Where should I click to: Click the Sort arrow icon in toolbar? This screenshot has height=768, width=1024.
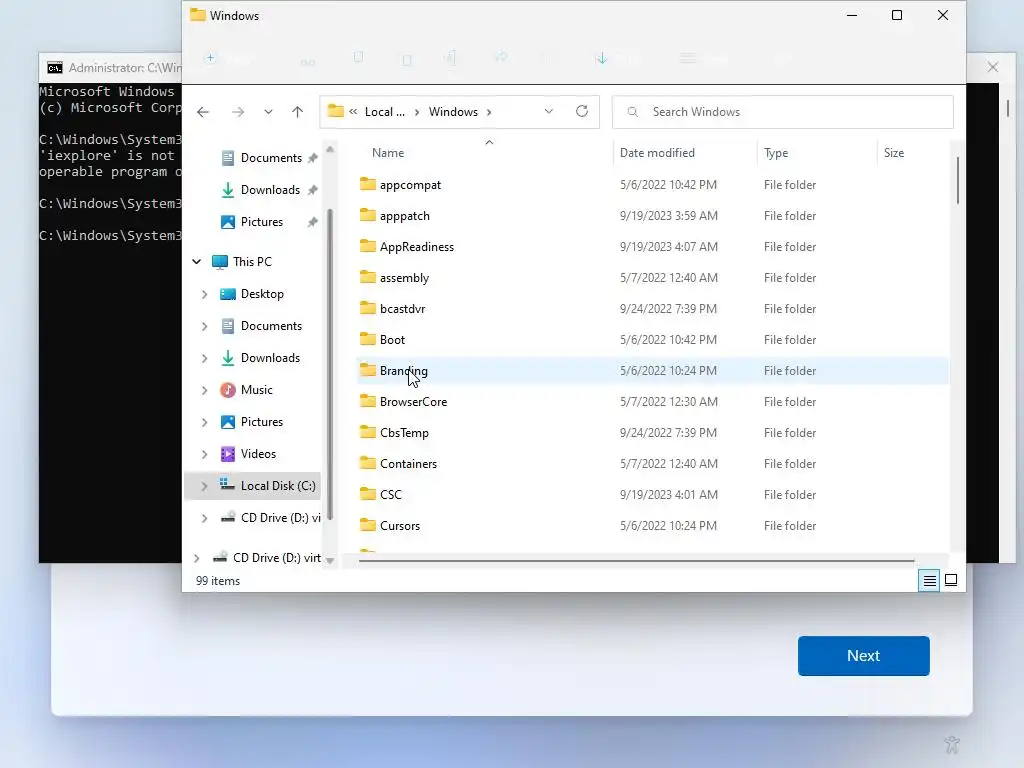pos(601,59)
